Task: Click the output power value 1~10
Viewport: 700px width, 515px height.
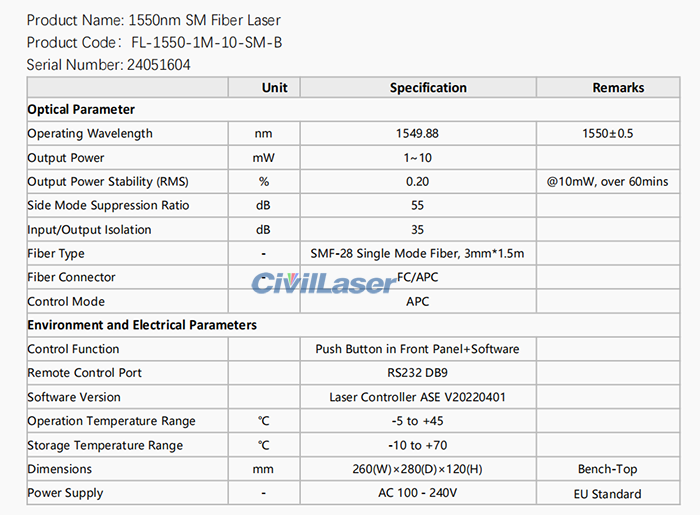Action: point(417,158)
